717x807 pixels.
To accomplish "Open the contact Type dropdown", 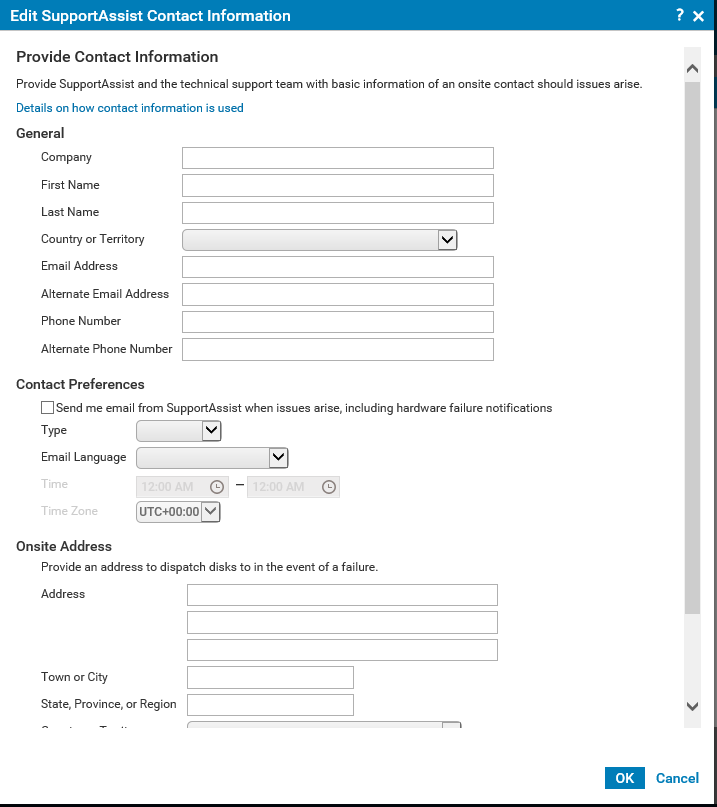I will (x=211, y=430).
